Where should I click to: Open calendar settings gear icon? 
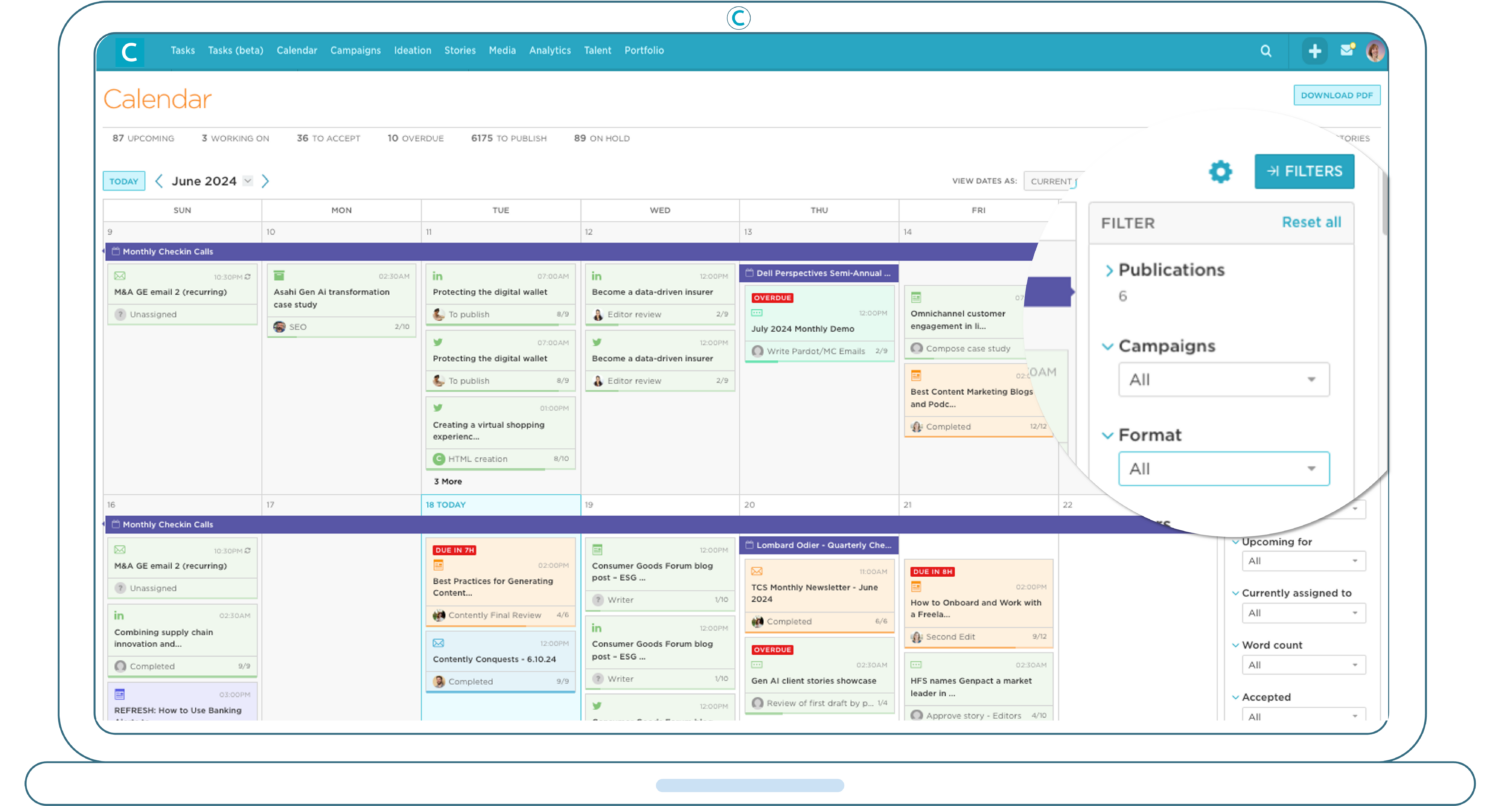(1220, 172)
